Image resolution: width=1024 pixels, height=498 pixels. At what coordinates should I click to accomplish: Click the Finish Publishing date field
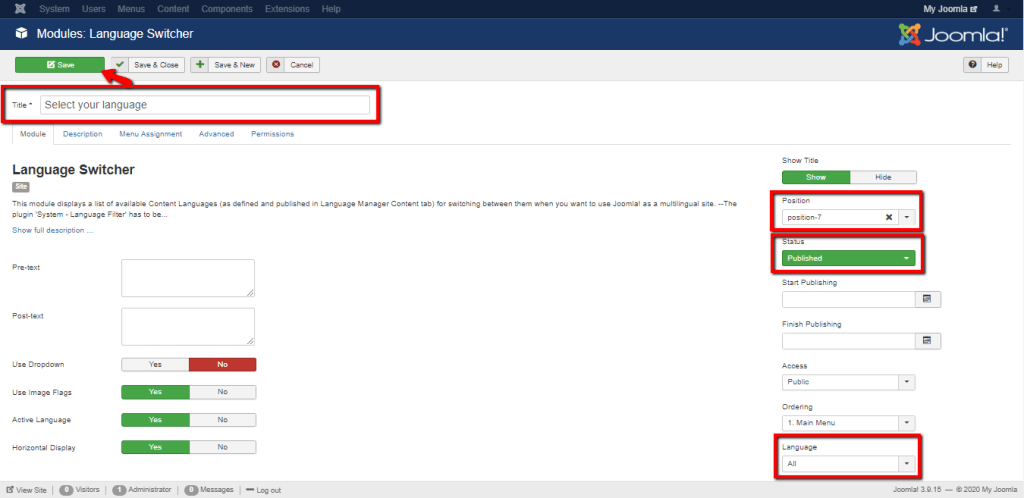(x=850, y=341)
